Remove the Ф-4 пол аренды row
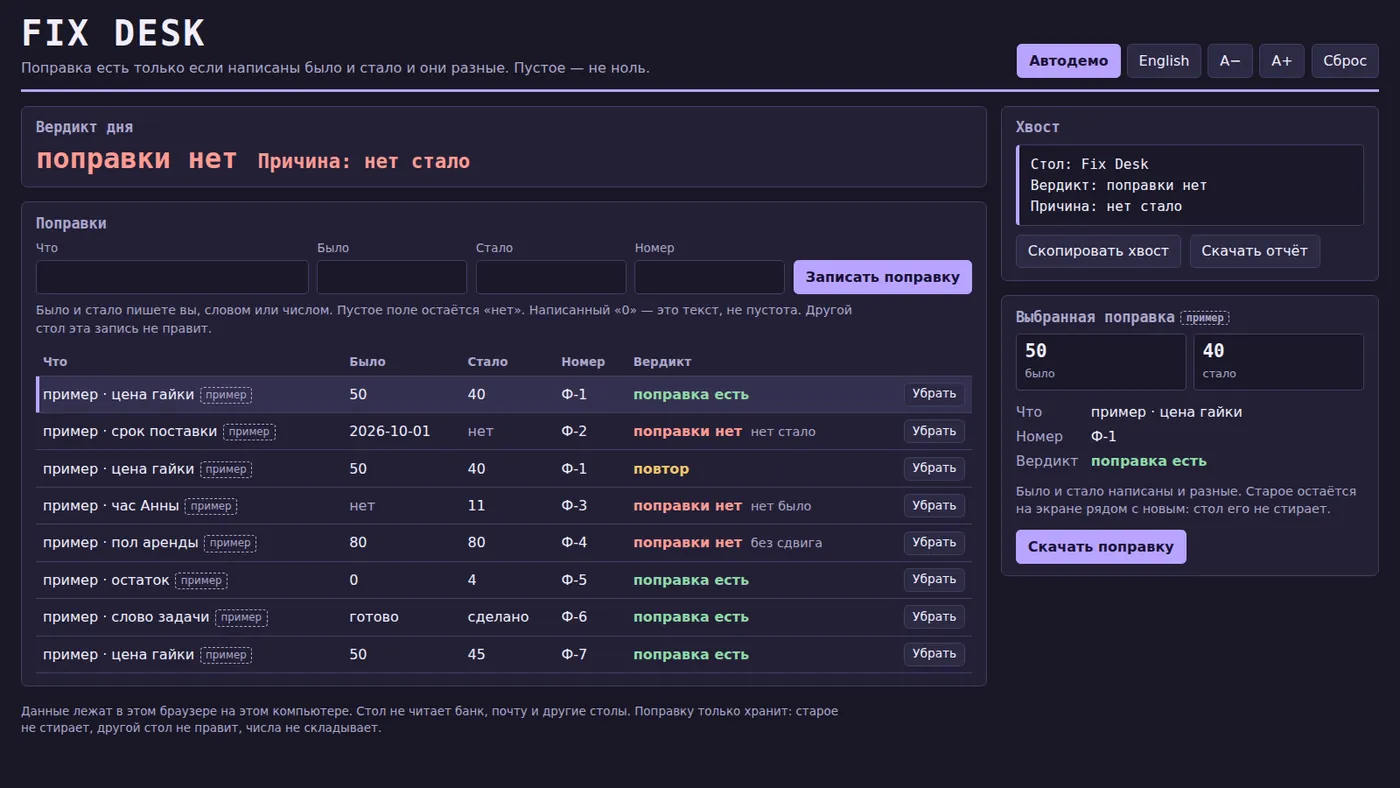1400x788 pixels. click(934, 542)
